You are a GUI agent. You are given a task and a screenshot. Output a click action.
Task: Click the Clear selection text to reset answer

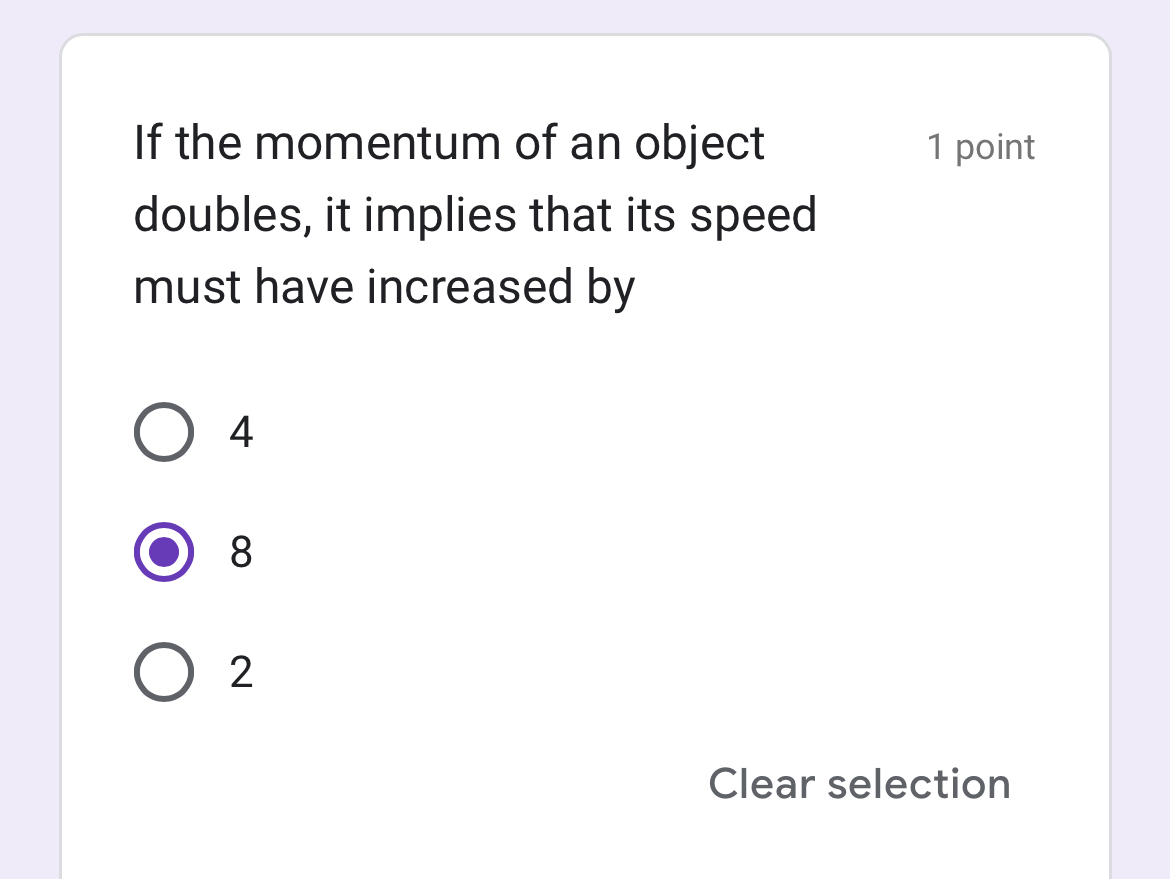(x=858, y=784)
